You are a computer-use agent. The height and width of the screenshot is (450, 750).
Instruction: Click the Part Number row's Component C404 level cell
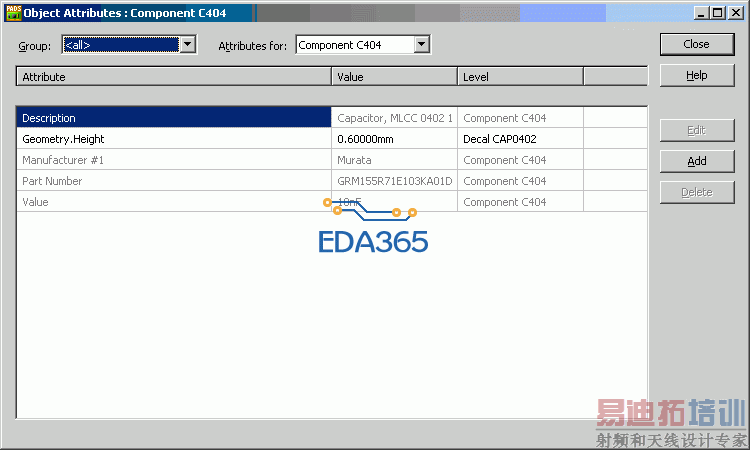click(520, 181)
